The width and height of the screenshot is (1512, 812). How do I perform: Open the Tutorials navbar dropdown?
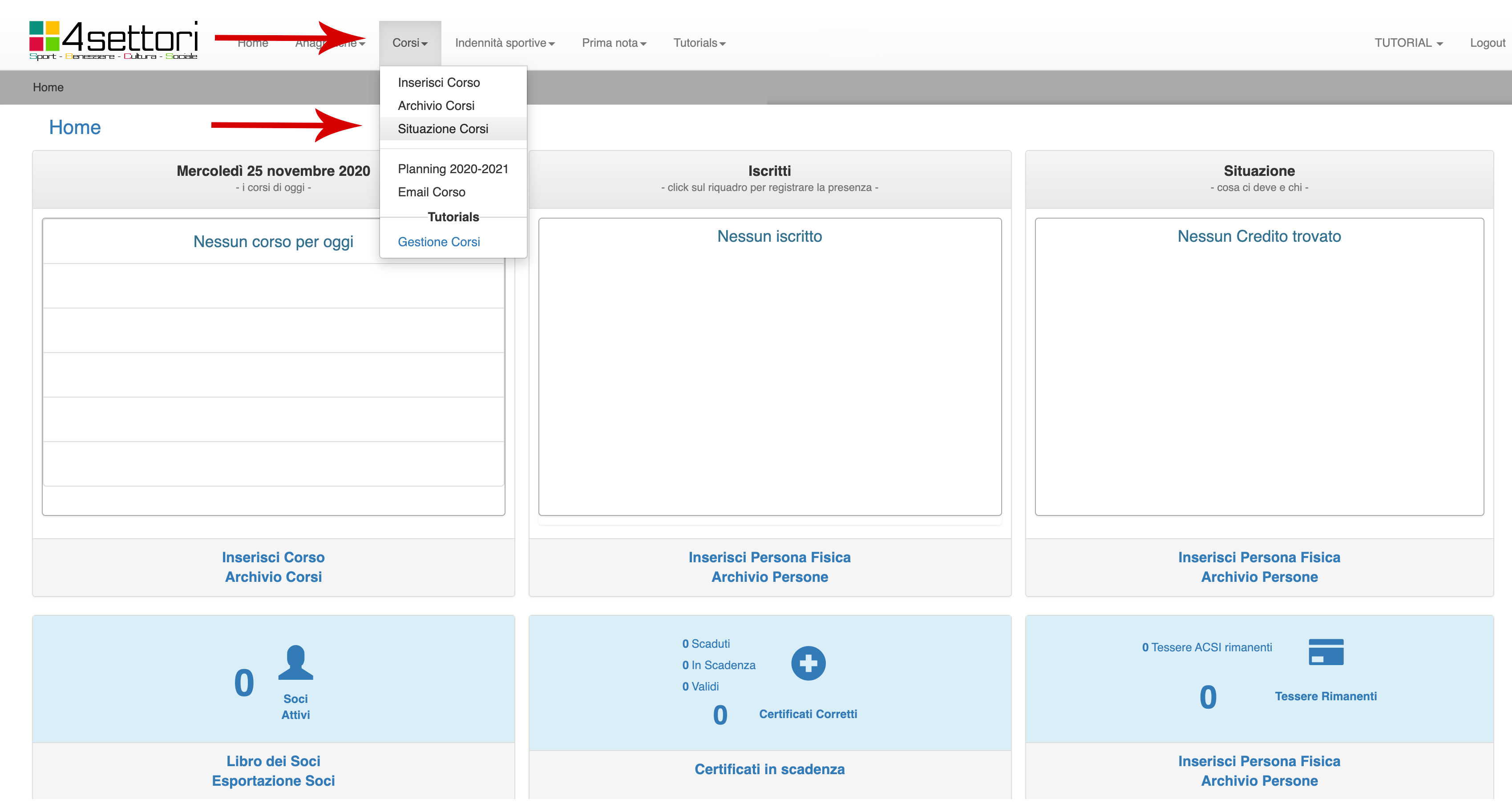699,43
